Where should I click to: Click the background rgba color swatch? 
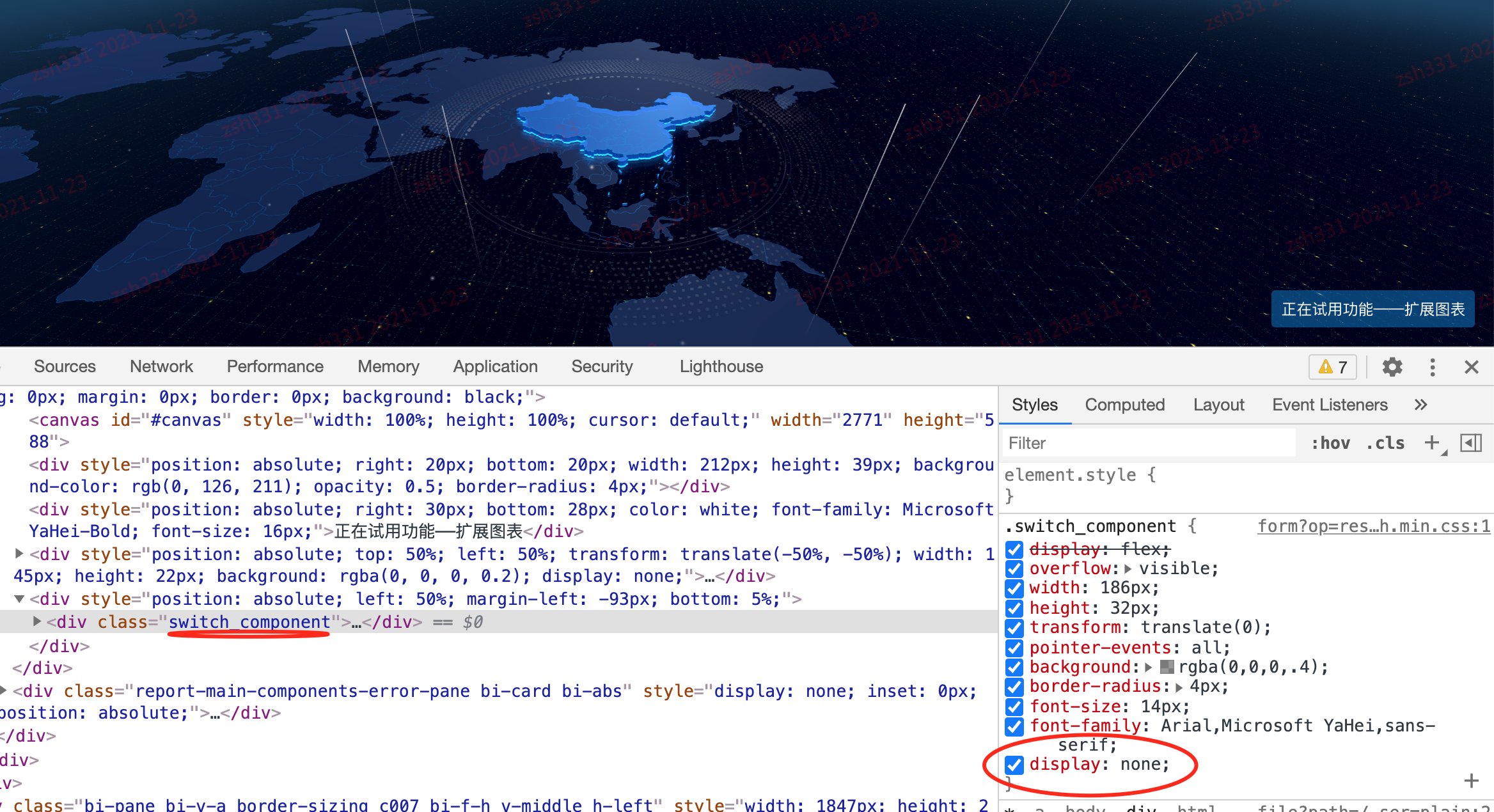tap(1167, 667)
